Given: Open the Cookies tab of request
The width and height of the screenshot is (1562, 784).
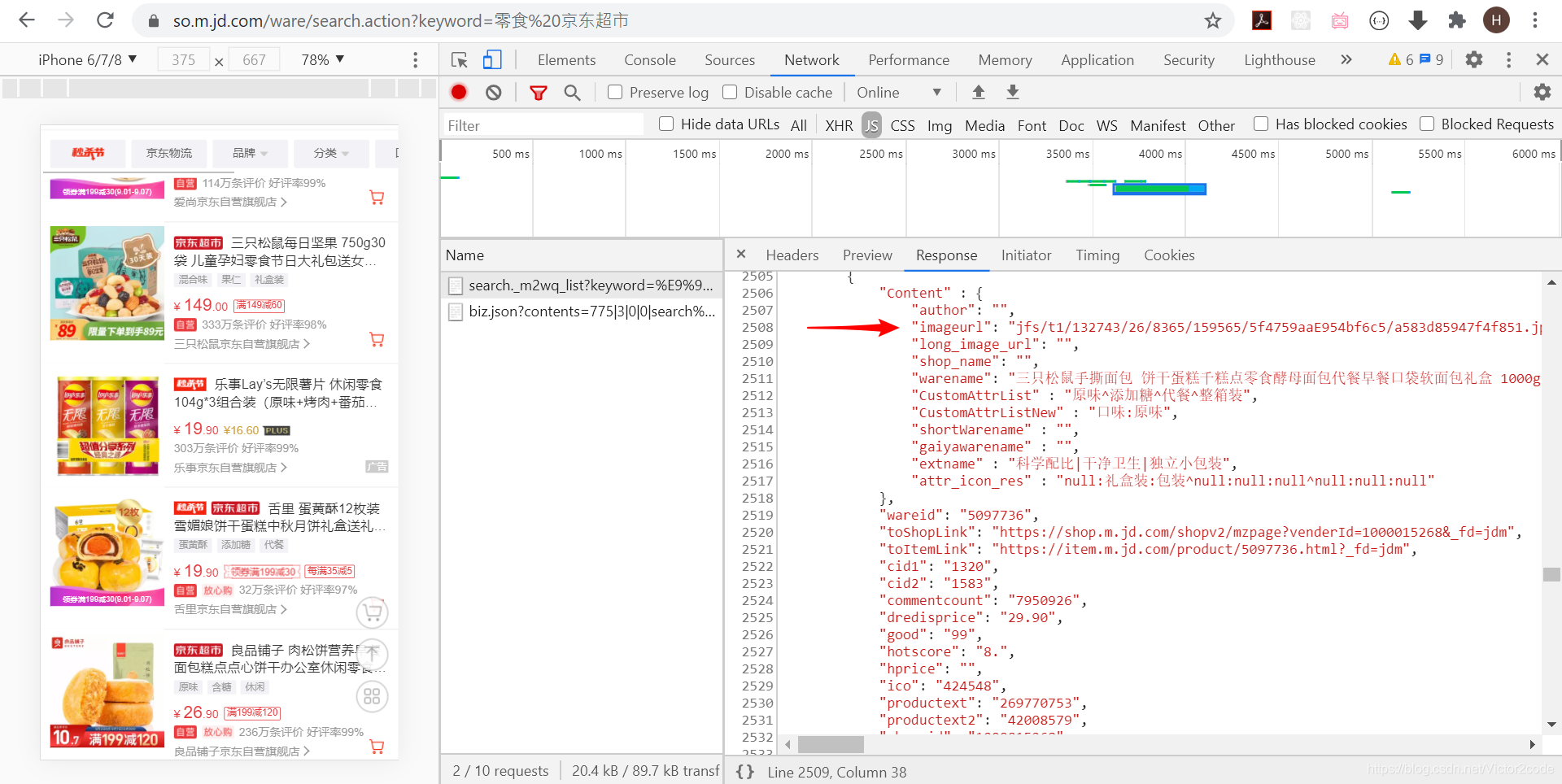Looking at the screenshot, I should (x=1169, y=255).
